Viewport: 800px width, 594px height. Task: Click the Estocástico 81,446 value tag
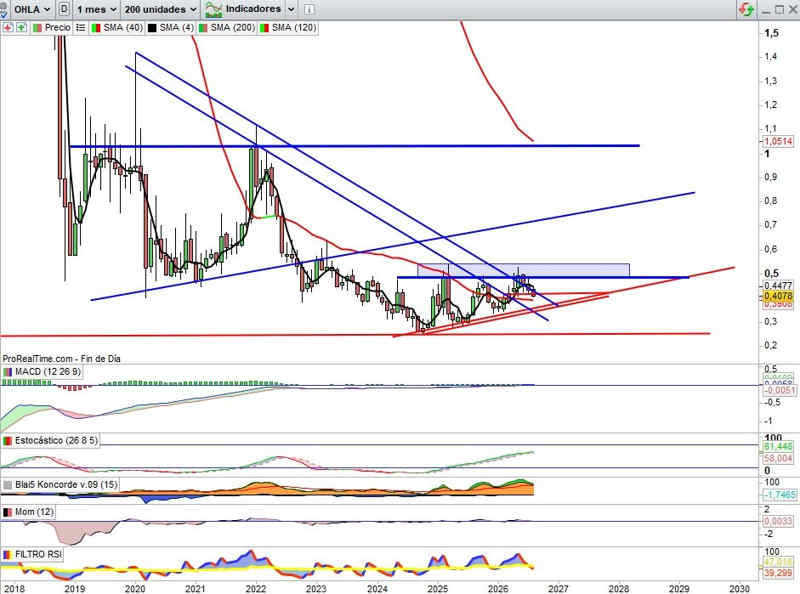[x=778, y=447]
